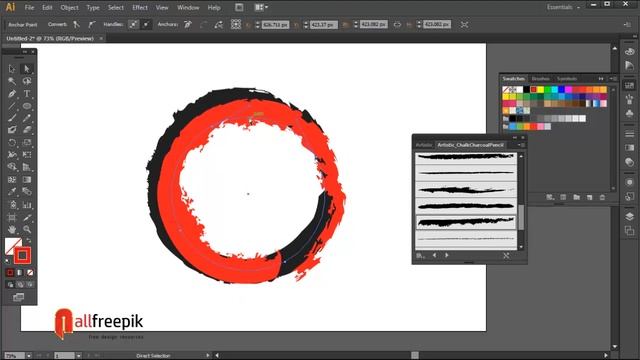Select the Shape Builder tool
This screenshot has height=360, width=640.
[12, 167]
